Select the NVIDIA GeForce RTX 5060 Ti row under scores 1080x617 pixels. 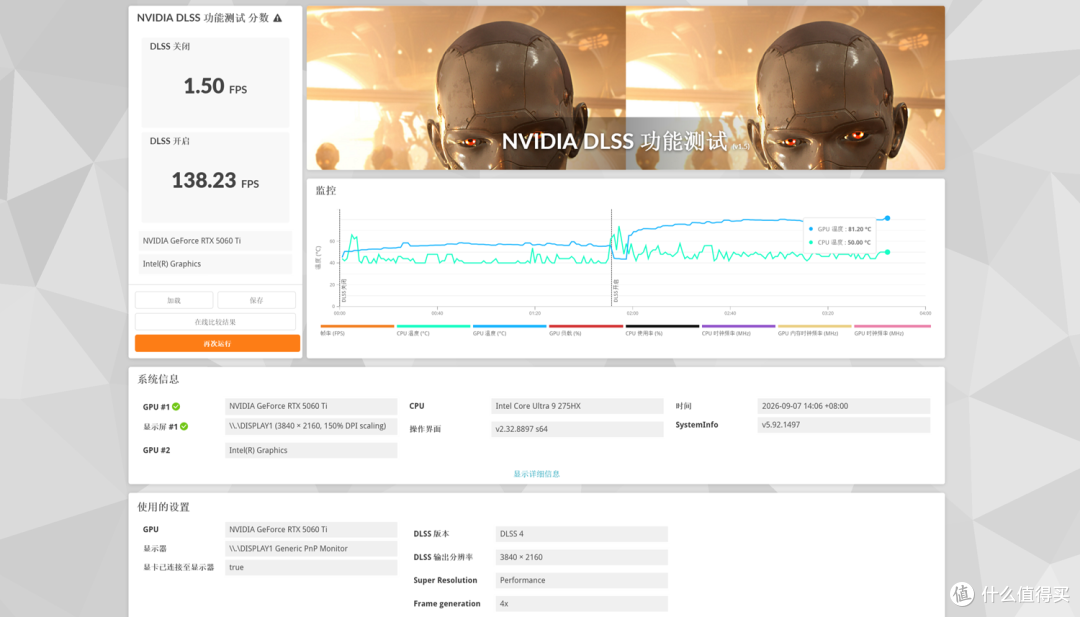[x=215, y=240]
